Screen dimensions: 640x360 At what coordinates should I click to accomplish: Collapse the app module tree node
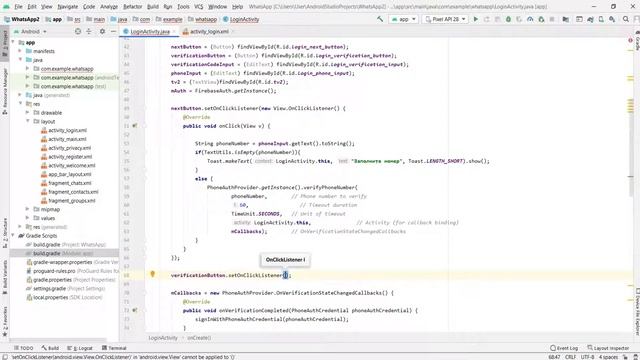[13, 42]
